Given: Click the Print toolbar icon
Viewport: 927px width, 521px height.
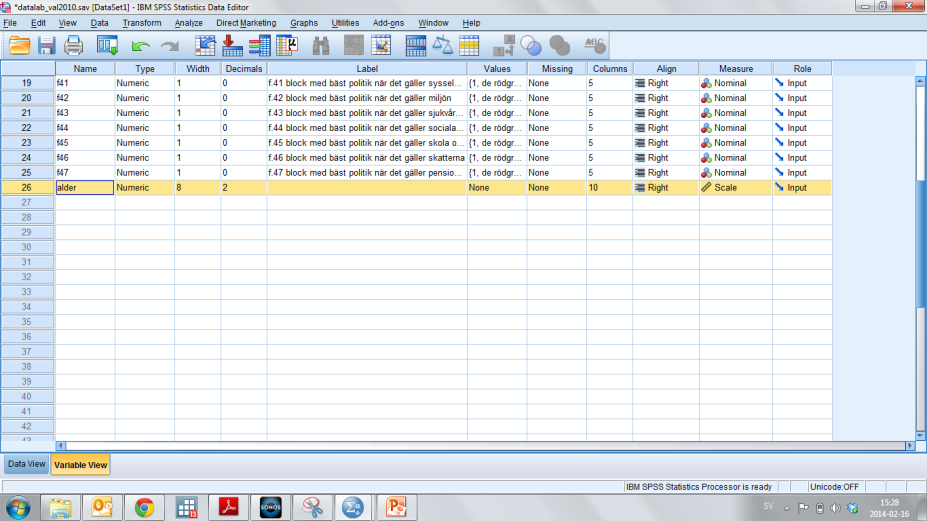Looking at the screenshot, I should tap(74, 46).
